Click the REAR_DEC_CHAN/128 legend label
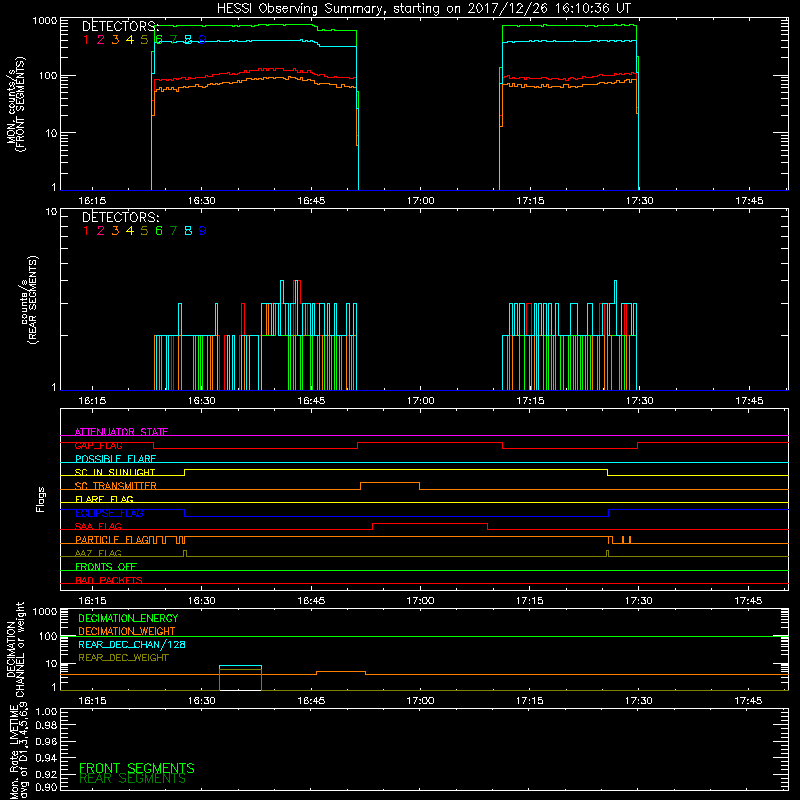800x800 pixels. tap(132, 645)
